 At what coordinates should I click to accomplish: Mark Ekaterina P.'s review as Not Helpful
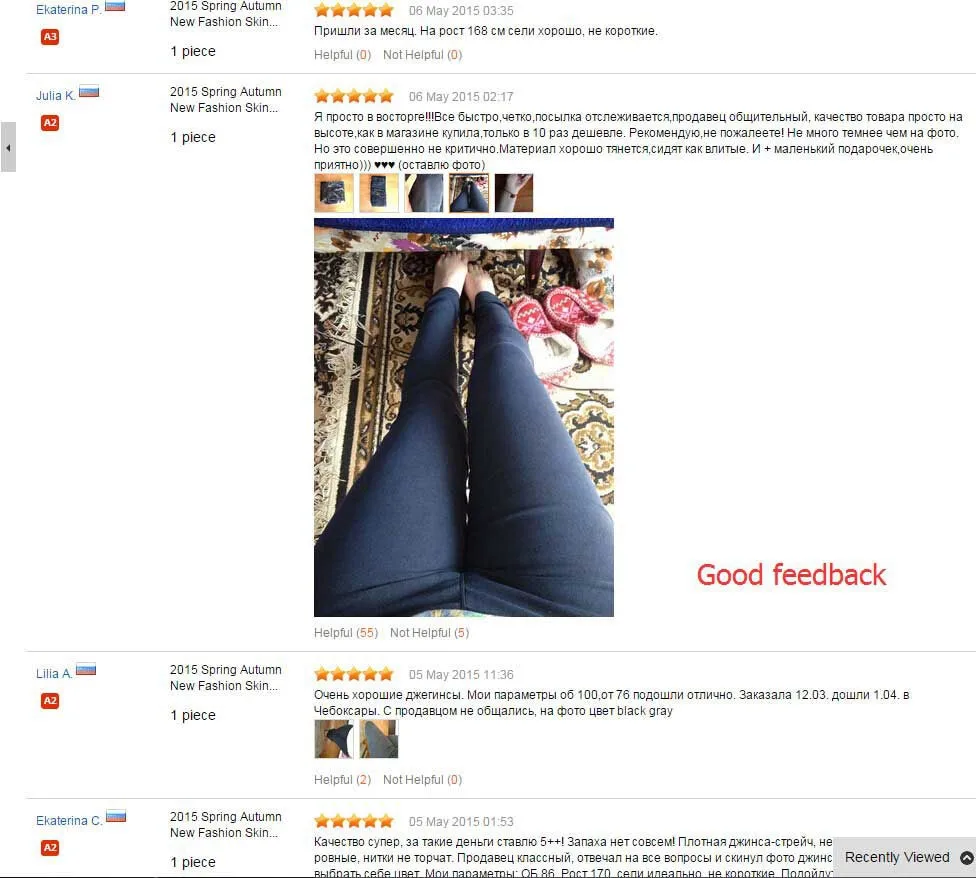point(423,55)
